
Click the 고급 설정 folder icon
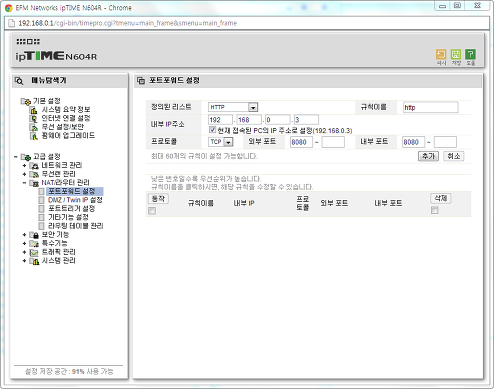point(26,157)
